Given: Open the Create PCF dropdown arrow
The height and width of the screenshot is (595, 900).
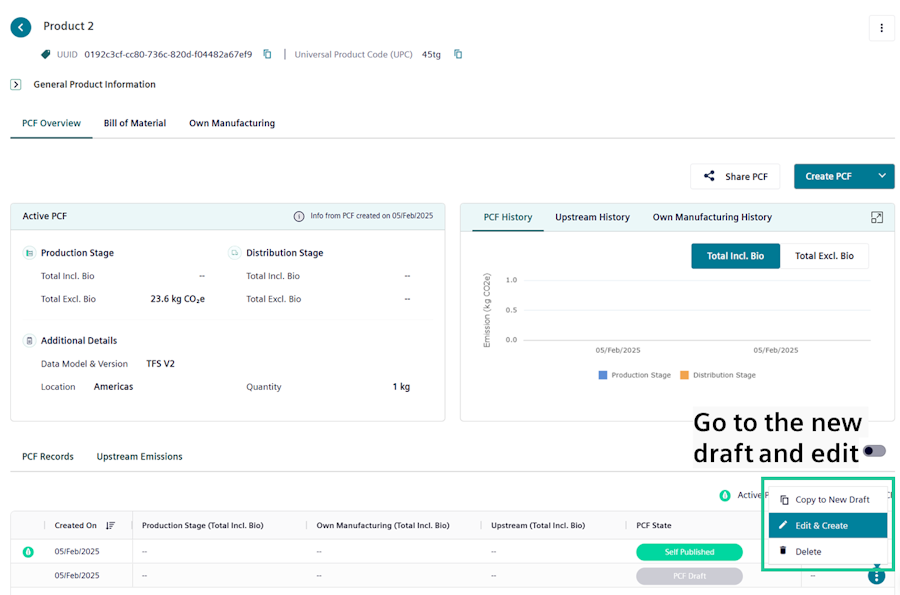Looking at the screenshot, I should (882, 176).
